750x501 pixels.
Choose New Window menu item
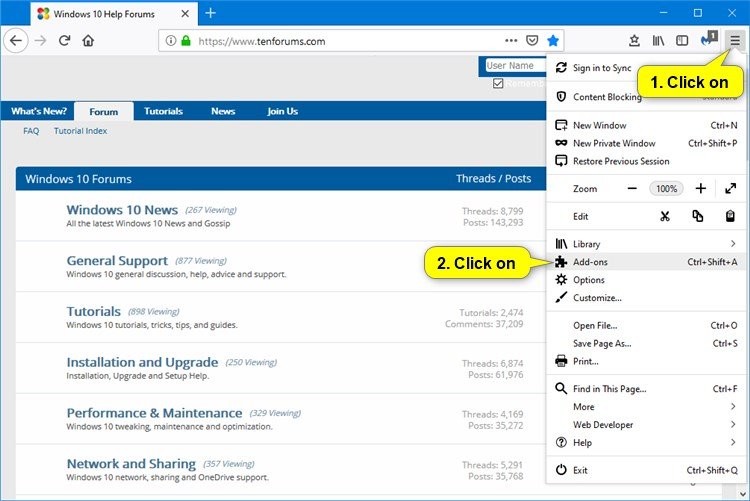647,125
